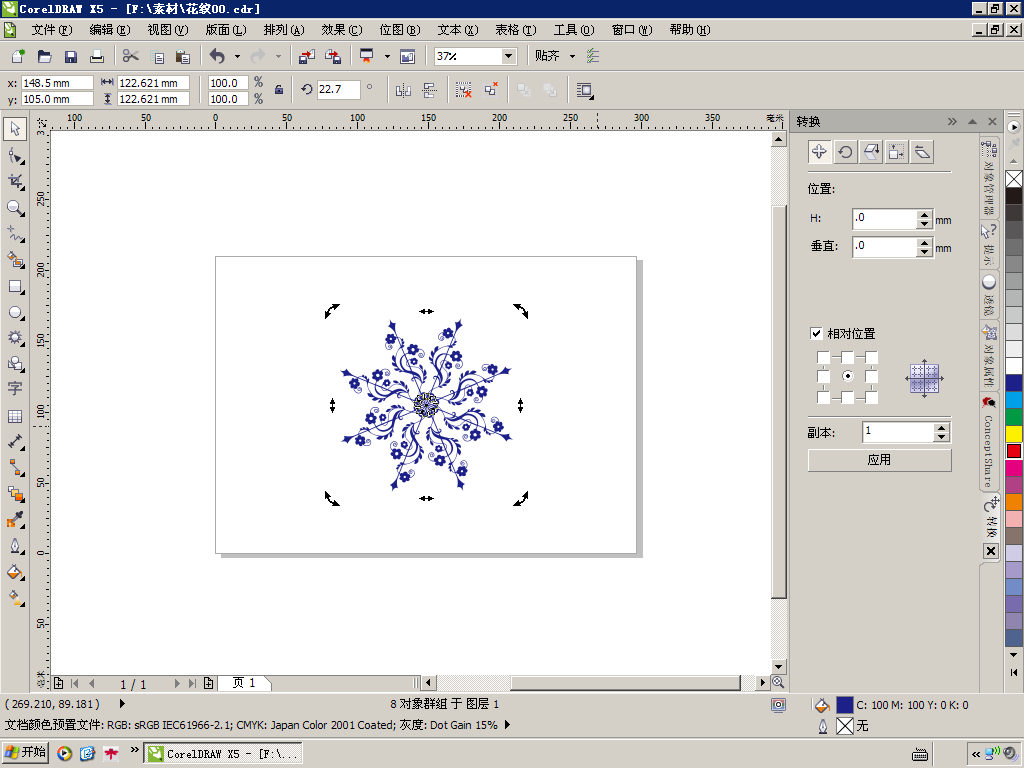Click the yellow color swatch in palette
Viewport: 1024px width, 768px height.
[1014, 434]
